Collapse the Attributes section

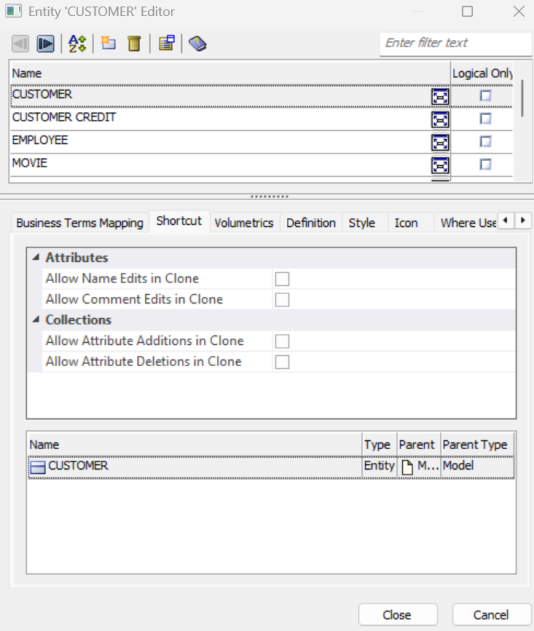click(36, 257)
